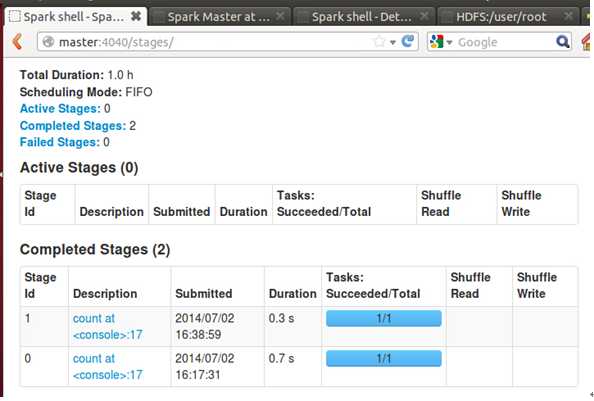Open the Completed Stages link
This screenshot has width=594, height=401.
pos(73,125)
